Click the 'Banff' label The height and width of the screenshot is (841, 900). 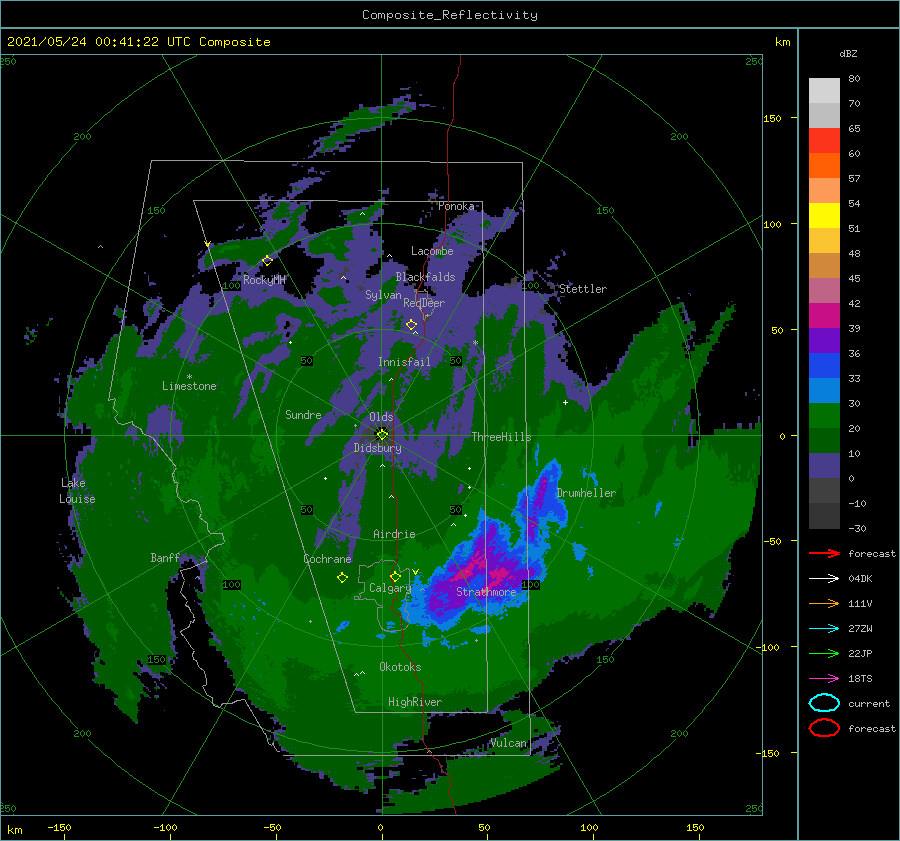click(x=165, y=557)
